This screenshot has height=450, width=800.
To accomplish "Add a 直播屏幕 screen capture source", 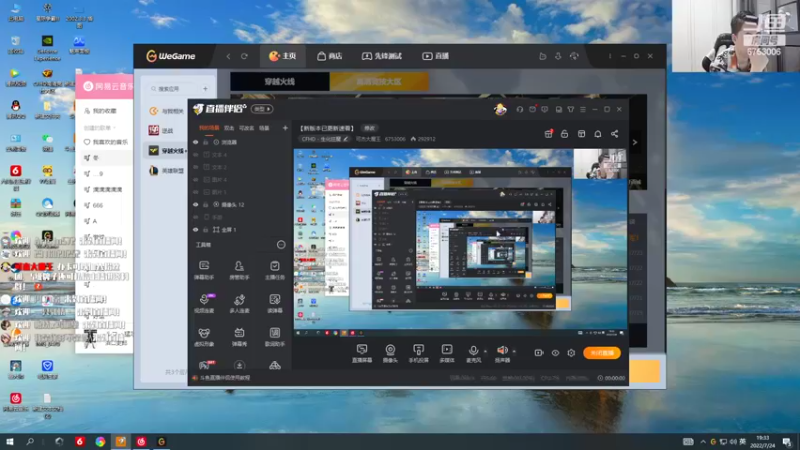I will (x=362, y=353).
